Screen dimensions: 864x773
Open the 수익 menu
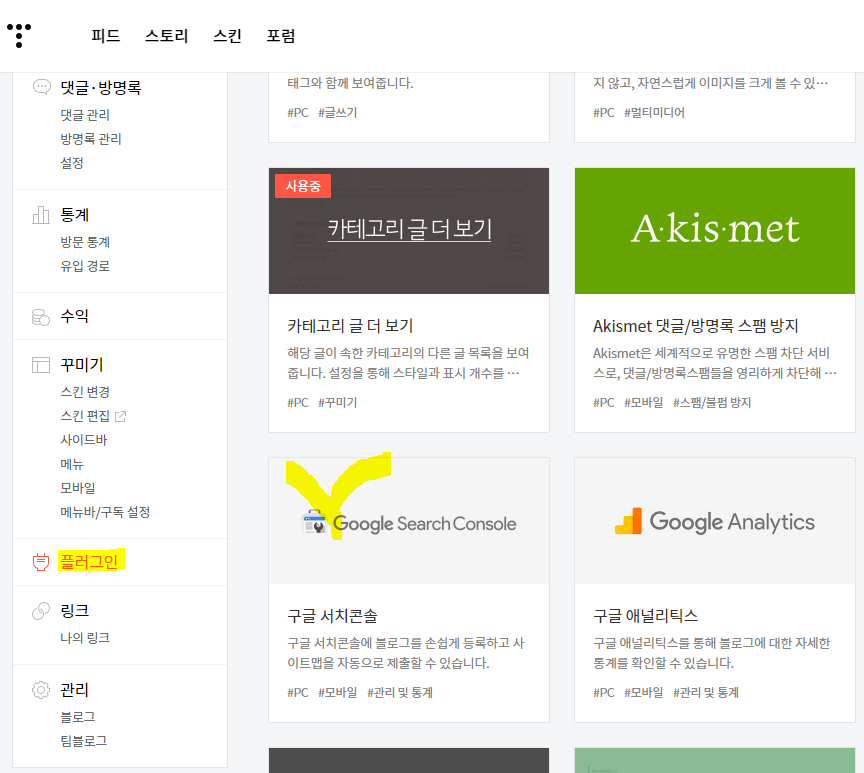(74, 316)
